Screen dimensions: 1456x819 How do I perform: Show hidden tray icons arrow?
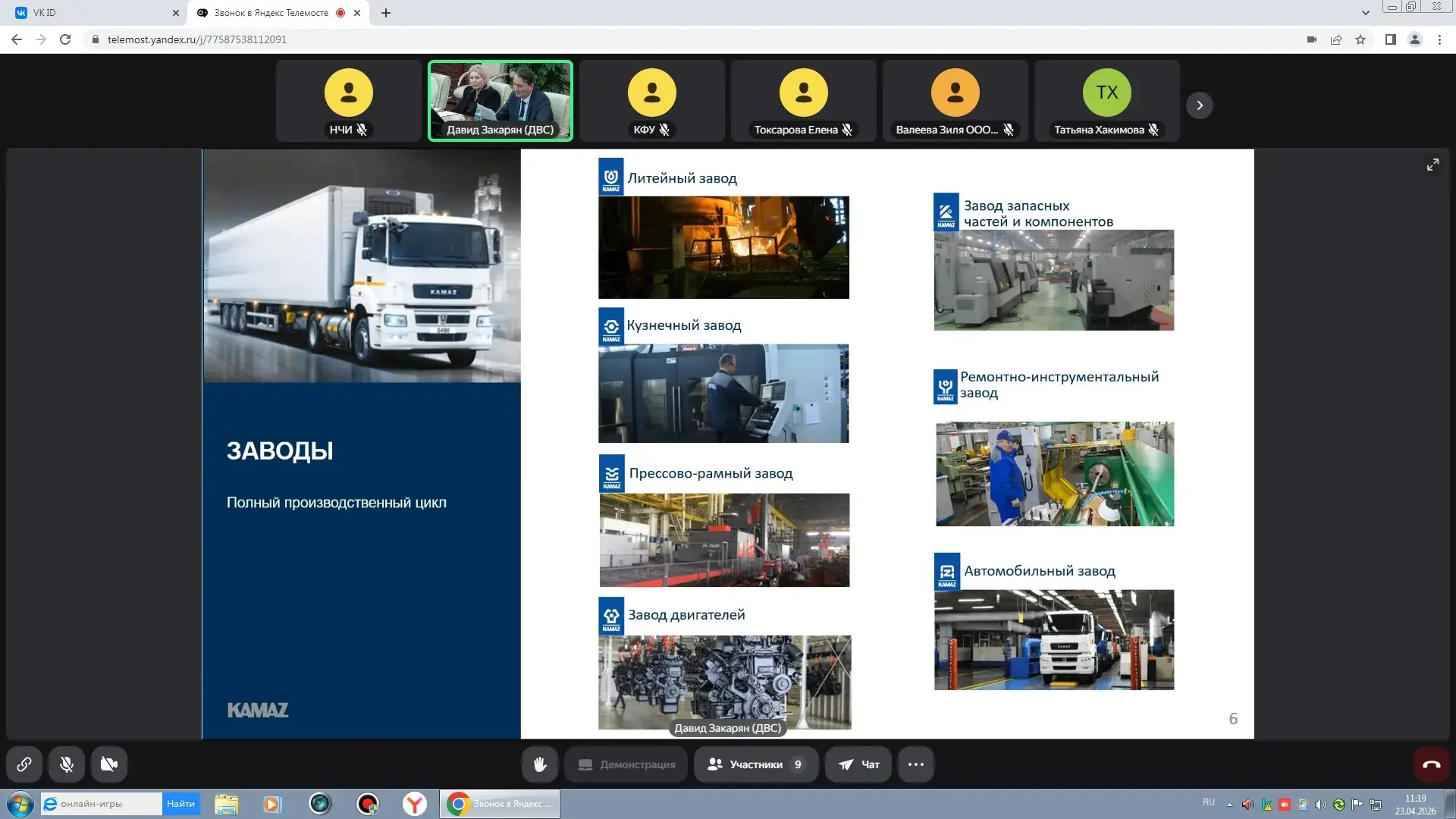[1229, 805]
